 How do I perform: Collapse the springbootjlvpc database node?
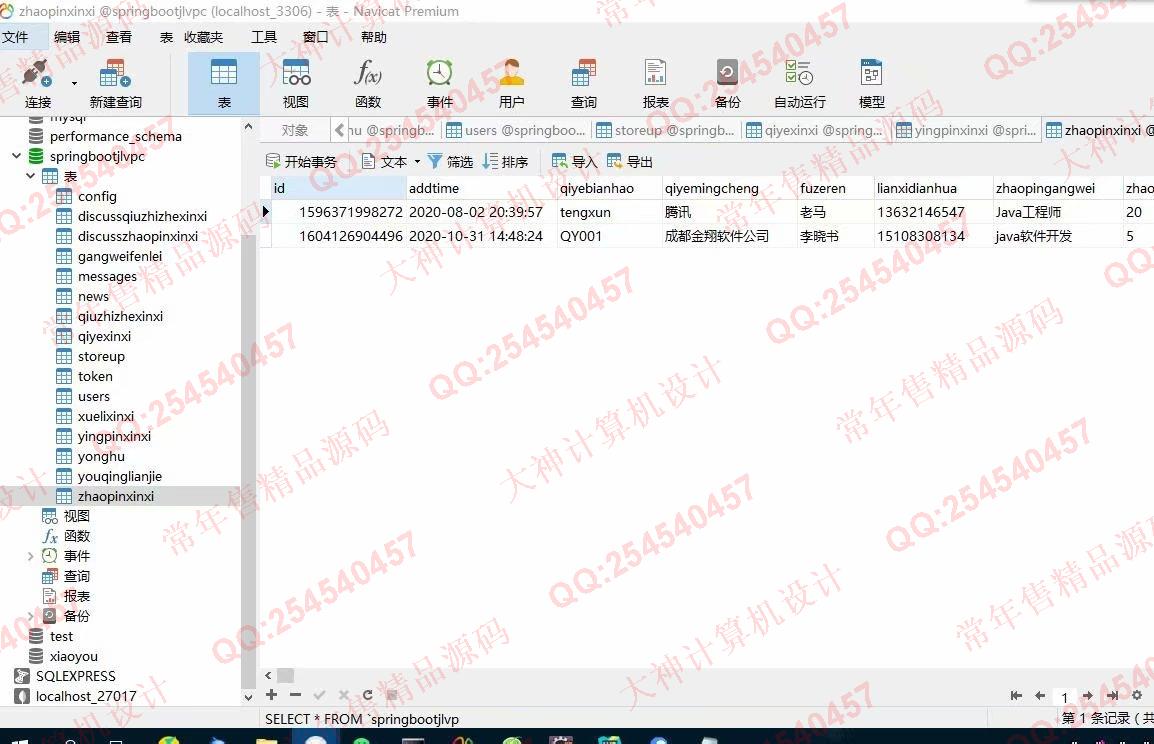click(16, 156)
